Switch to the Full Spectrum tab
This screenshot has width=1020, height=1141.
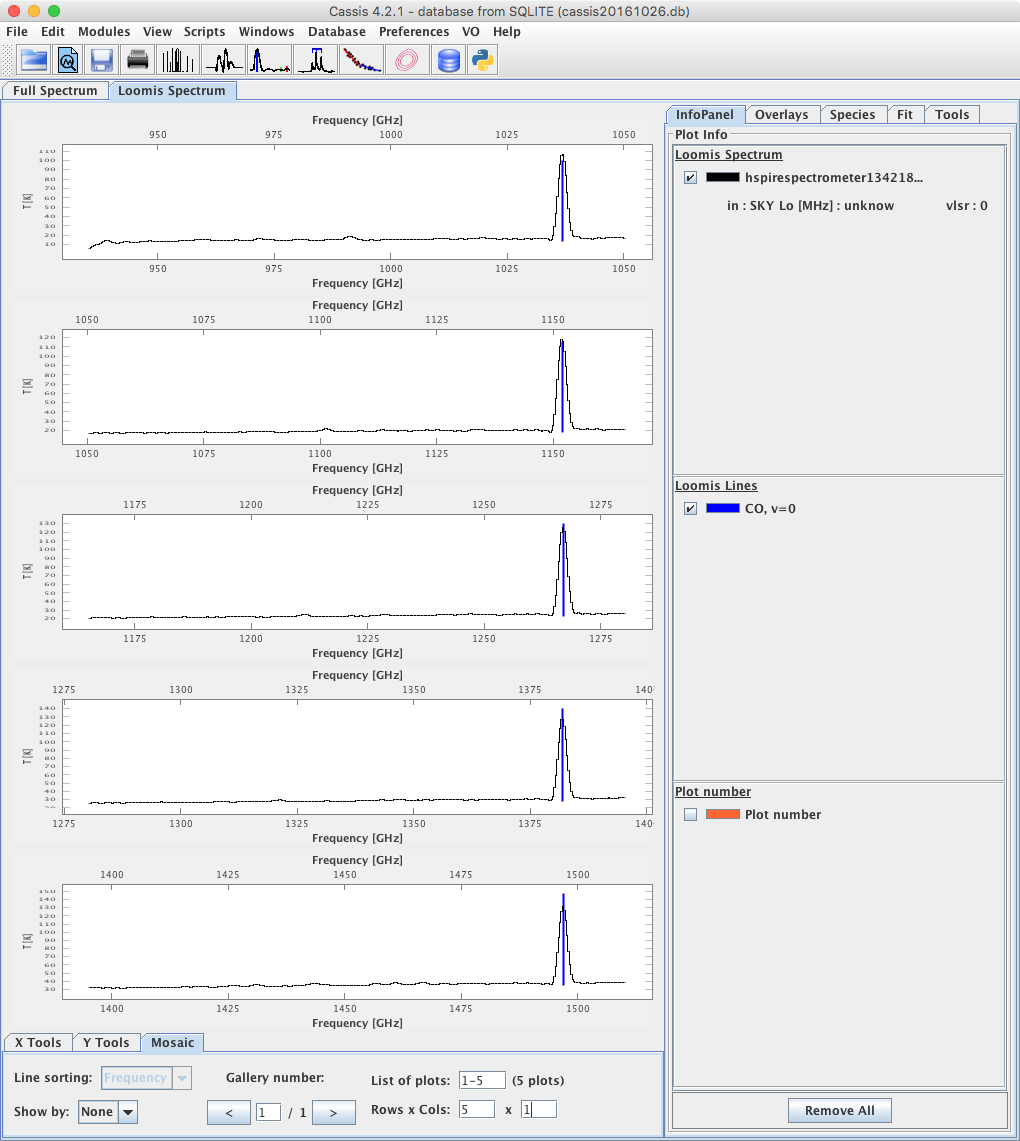[x=55, y=90]
